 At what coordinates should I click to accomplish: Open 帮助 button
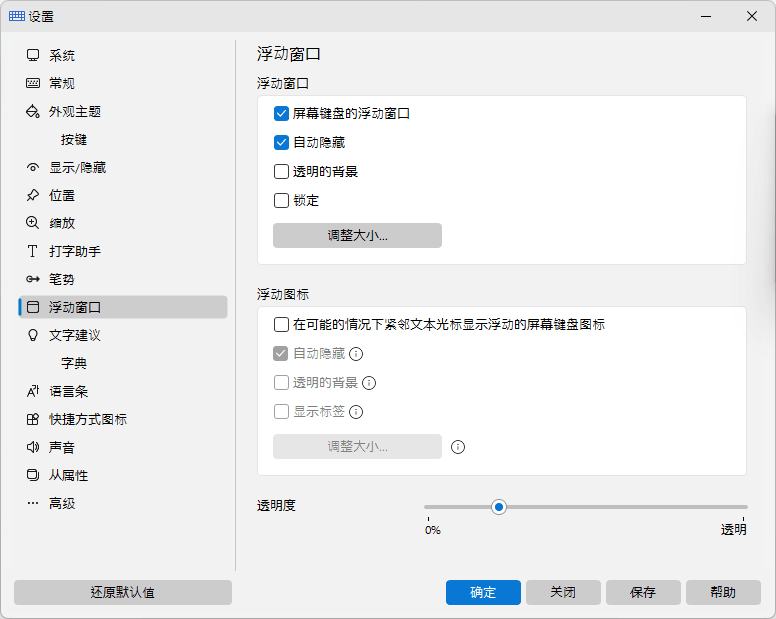723,592
